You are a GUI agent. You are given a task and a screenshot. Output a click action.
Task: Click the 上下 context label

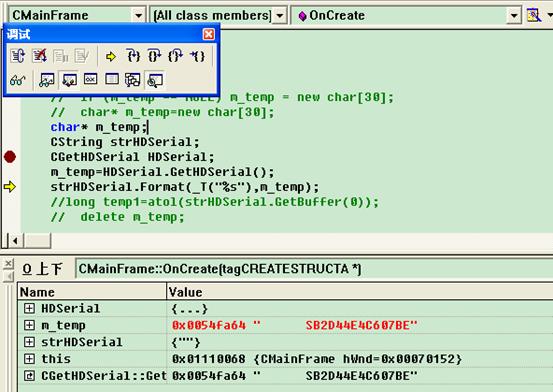coord(49,269)
